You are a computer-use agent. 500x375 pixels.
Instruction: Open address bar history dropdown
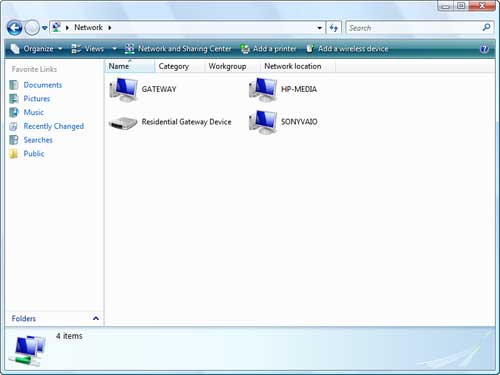coord(319,28)
